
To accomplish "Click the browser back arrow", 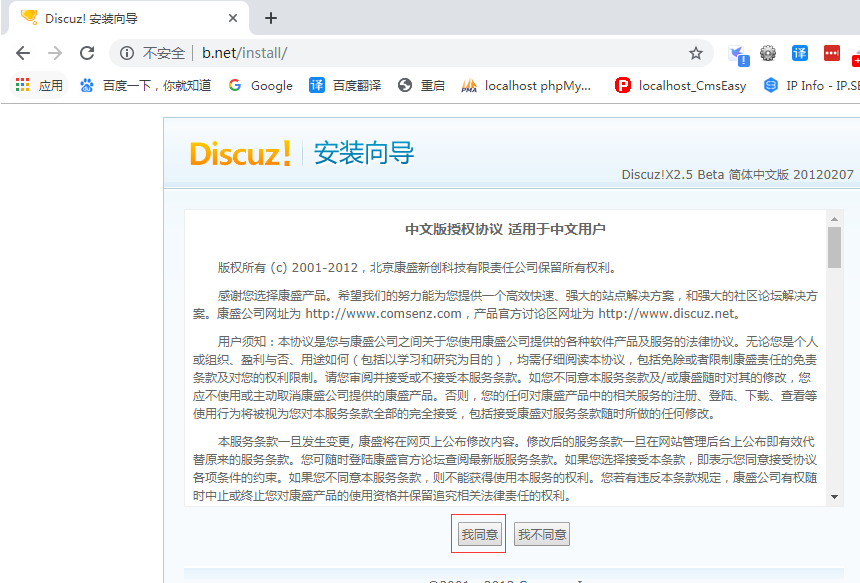I will (23, 53).
